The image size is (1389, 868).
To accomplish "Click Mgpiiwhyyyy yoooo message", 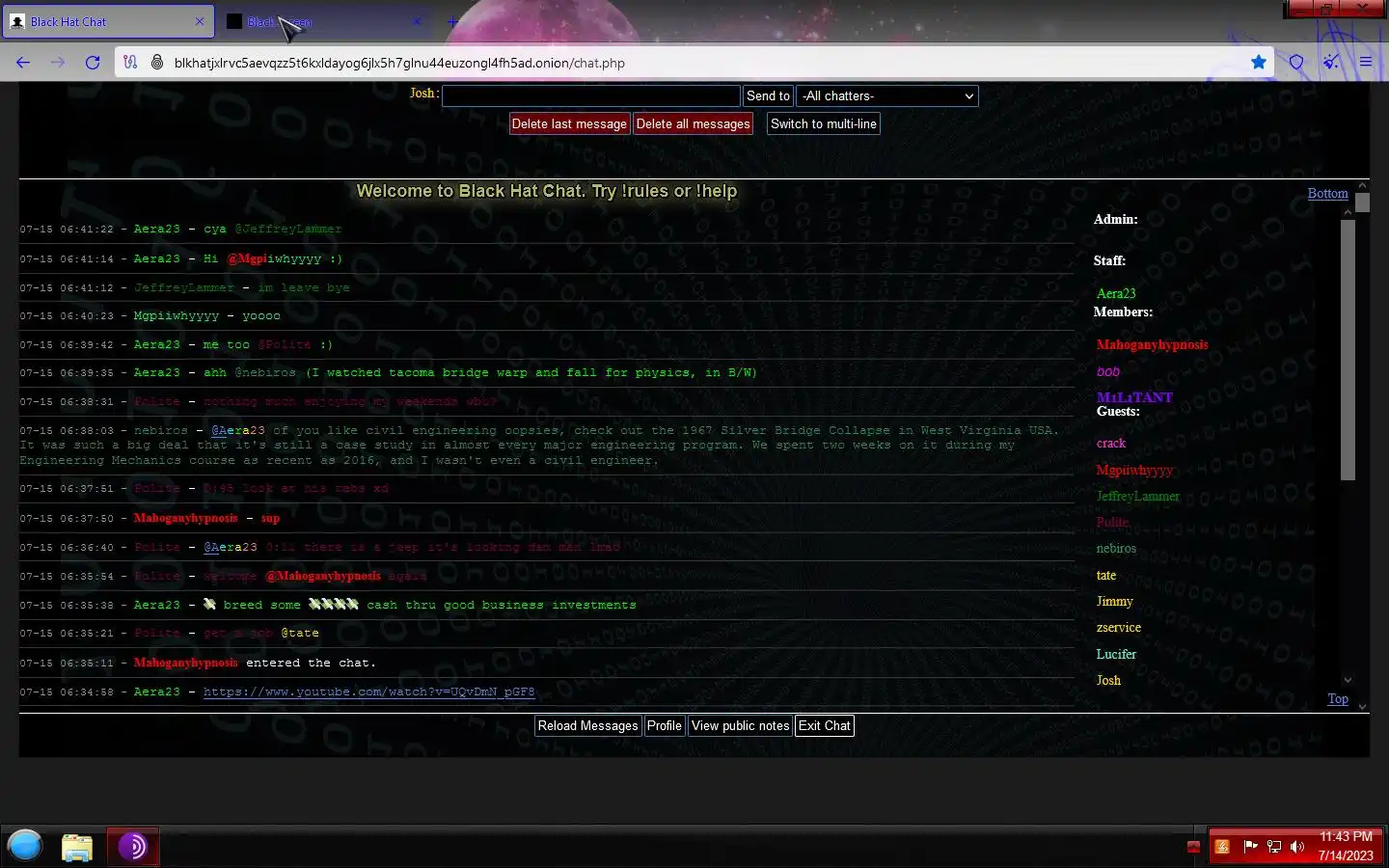I will (150, 315).
